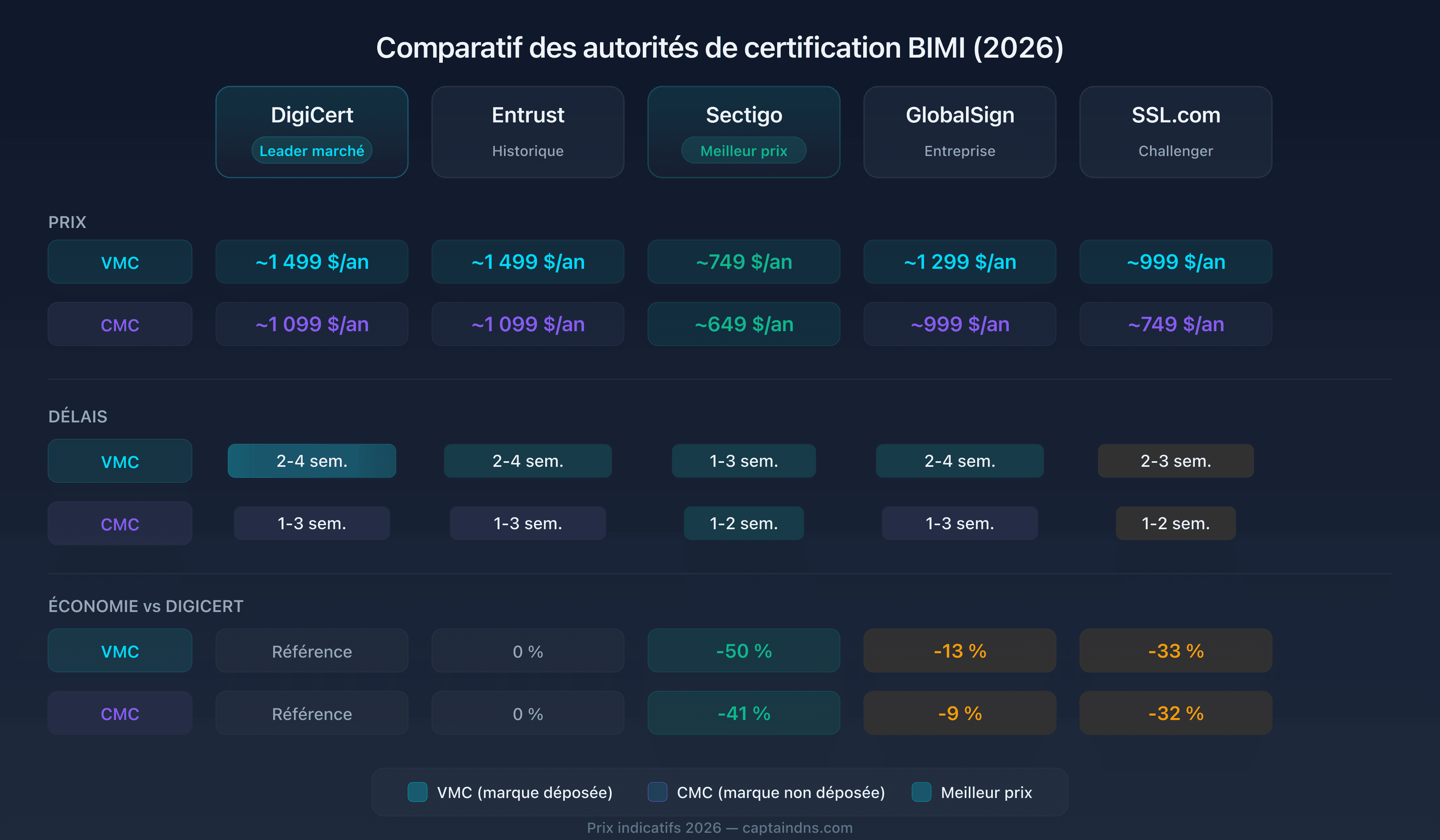Click DigiCert's VMC delay '2-4 sem.'
Viewport: 1440px width, 840px height.
(312, 460)
